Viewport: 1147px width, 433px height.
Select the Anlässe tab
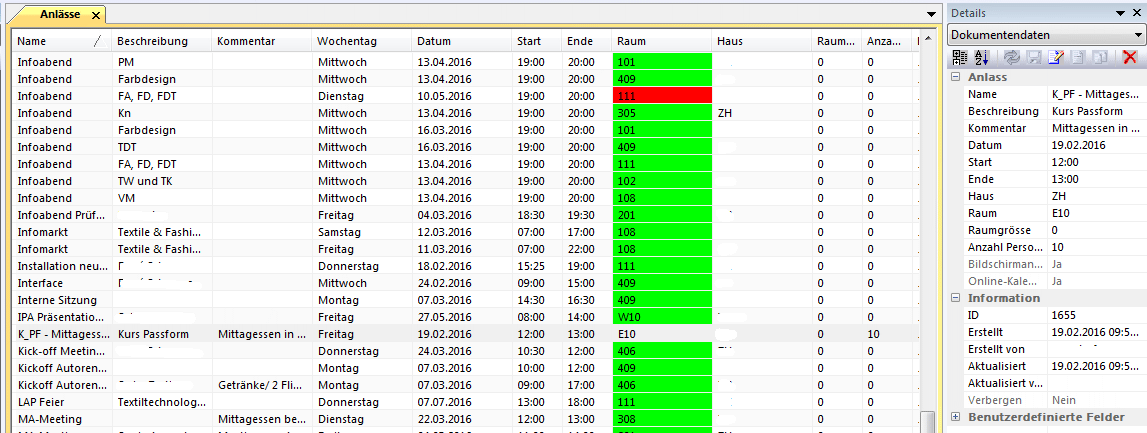60,15
